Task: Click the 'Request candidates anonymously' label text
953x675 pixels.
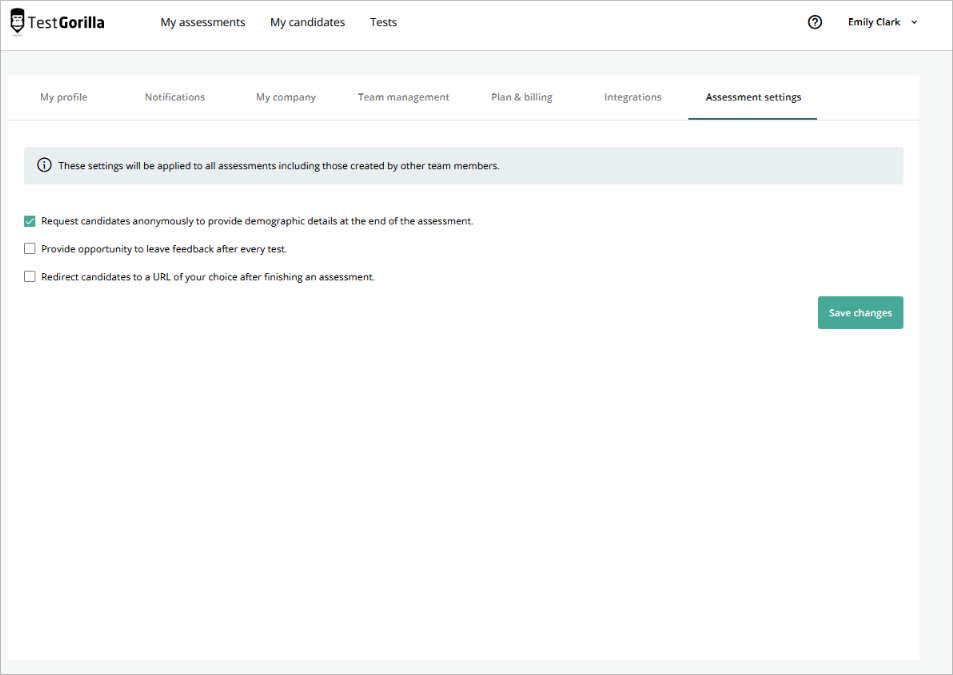Action: (x=257, y=221)
